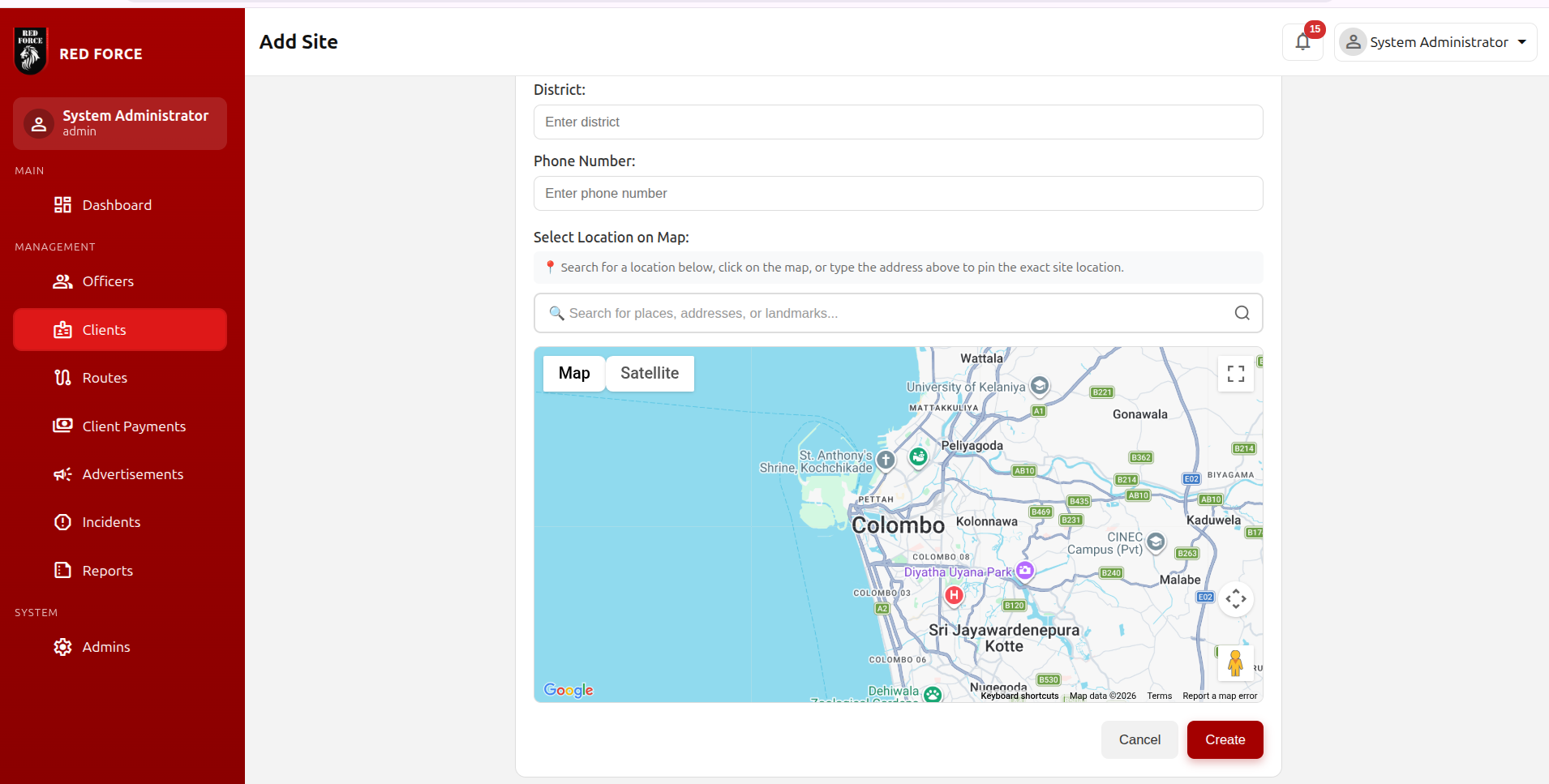Open the Report a map error link
The width and height of the screenshot is (1549, 784).
coord(1219,696)
